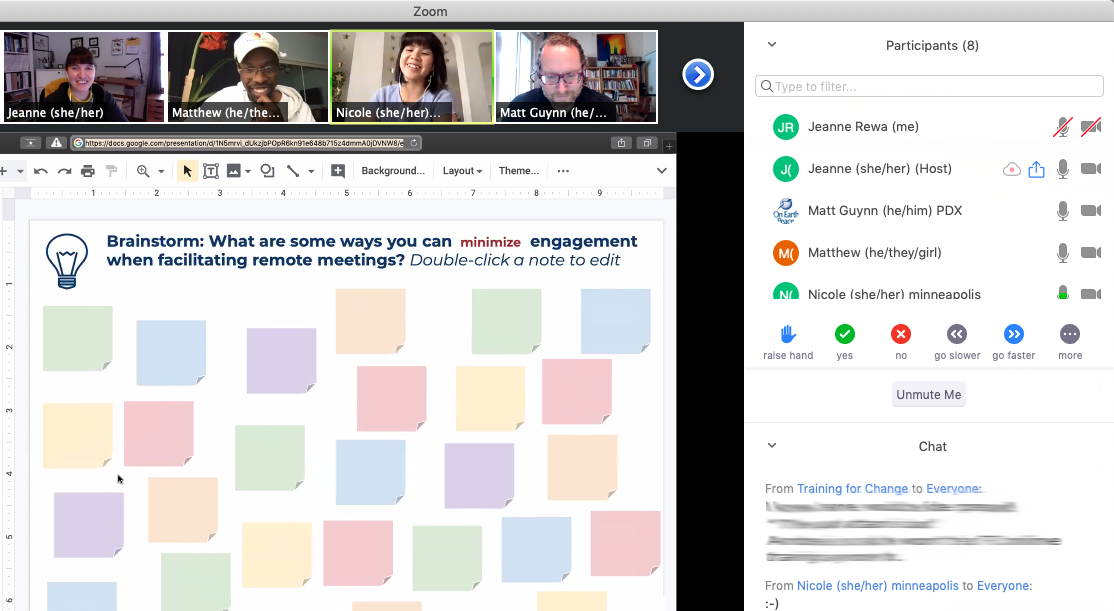
Task: Click the "Double-click a note to edit" text
Action: [x=515, y=260]
